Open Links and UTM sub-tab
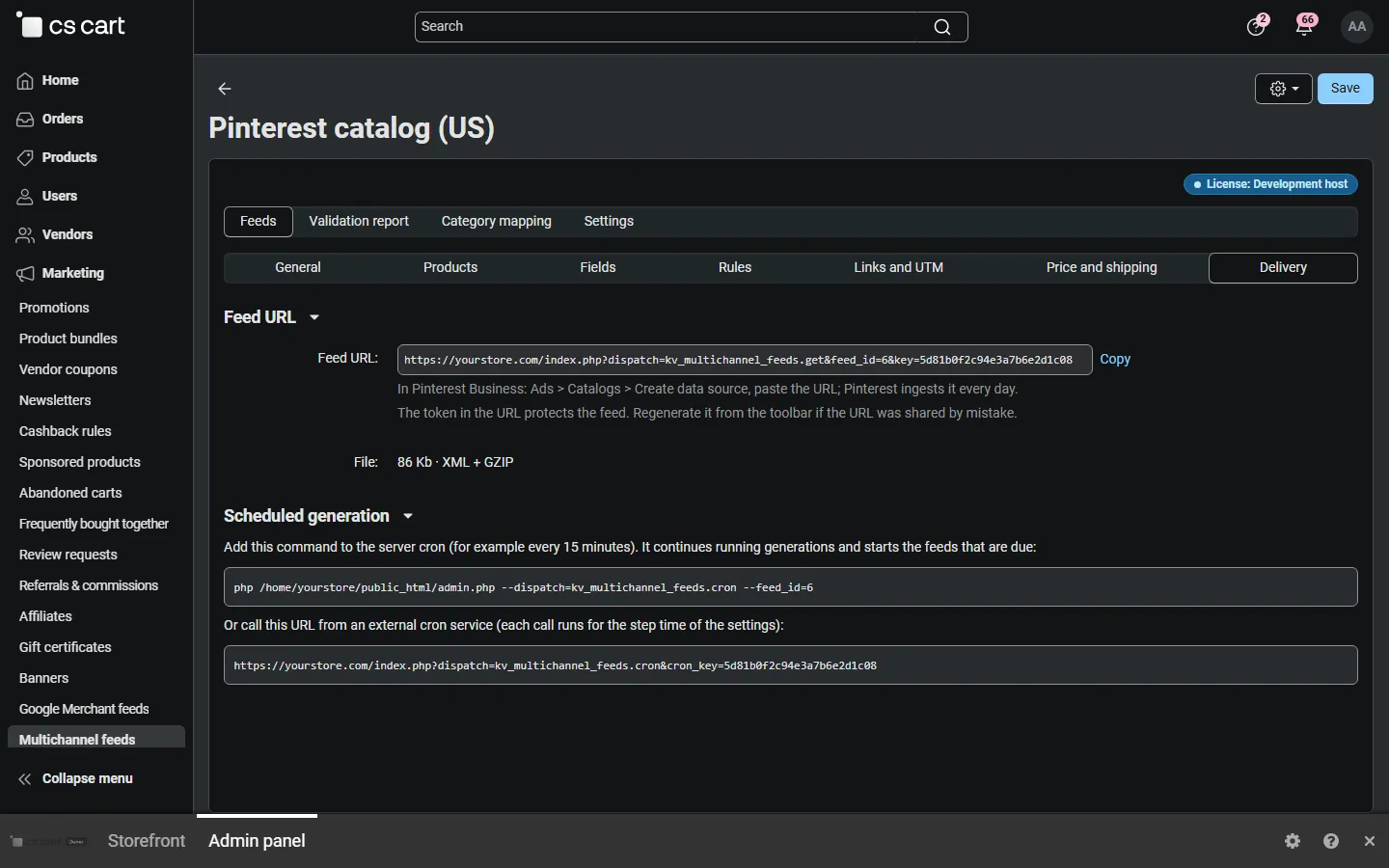 (899, 267)
